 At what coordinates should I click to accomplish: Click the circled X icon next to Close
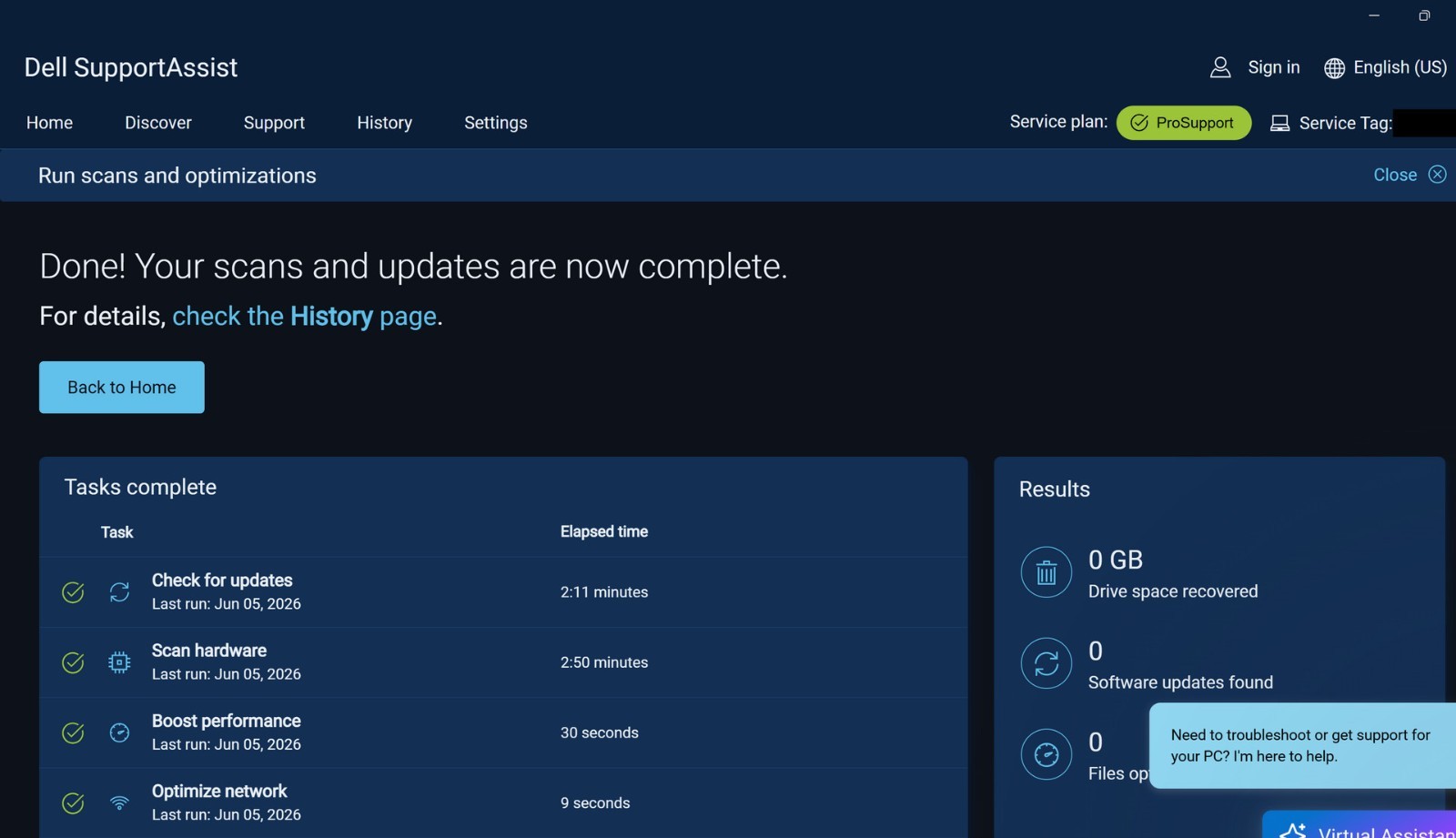point(1437,174)
